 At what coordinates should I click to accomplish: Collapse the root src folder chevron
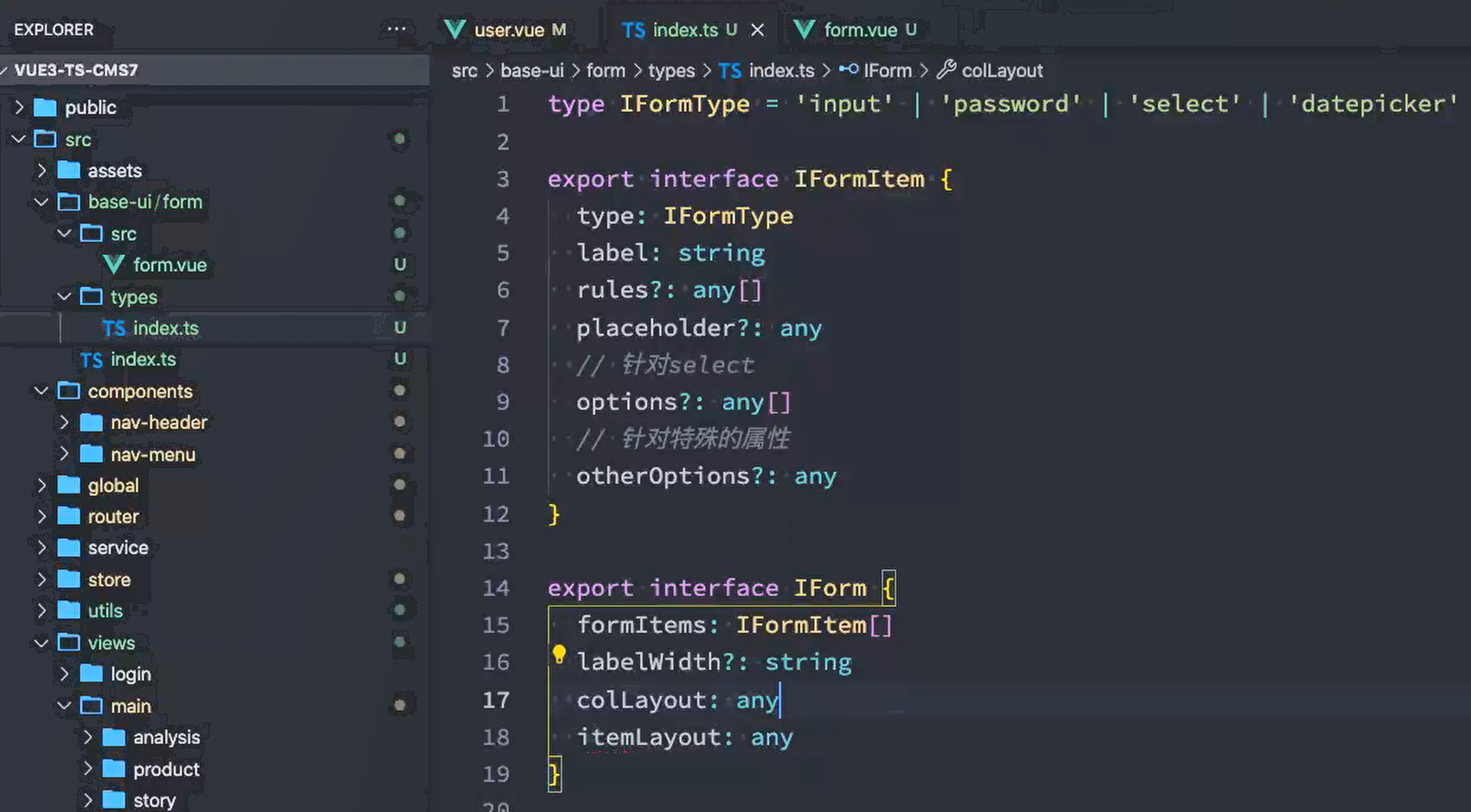[18, 139]
